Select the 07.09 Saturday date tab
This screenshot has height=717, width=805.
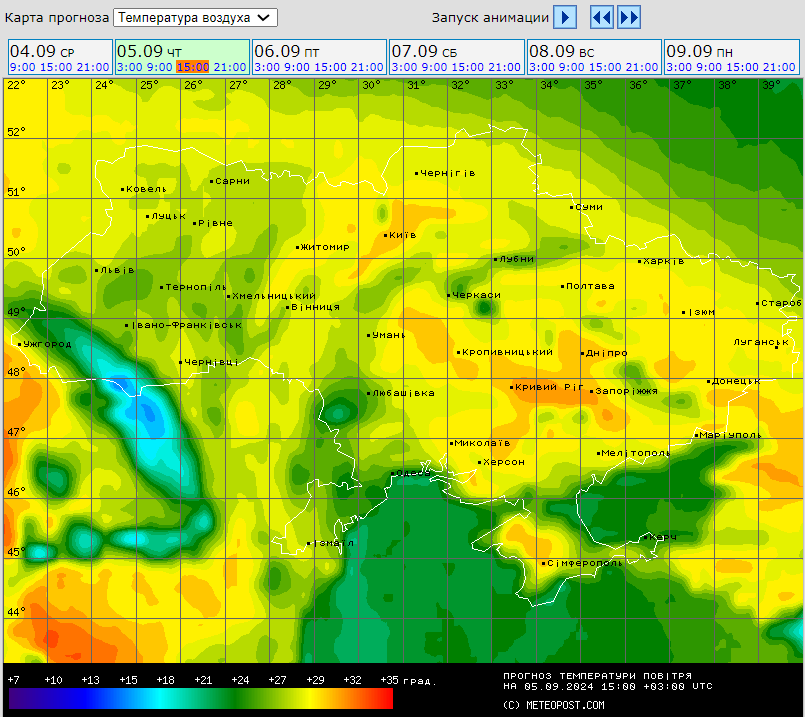pos(424,51)
